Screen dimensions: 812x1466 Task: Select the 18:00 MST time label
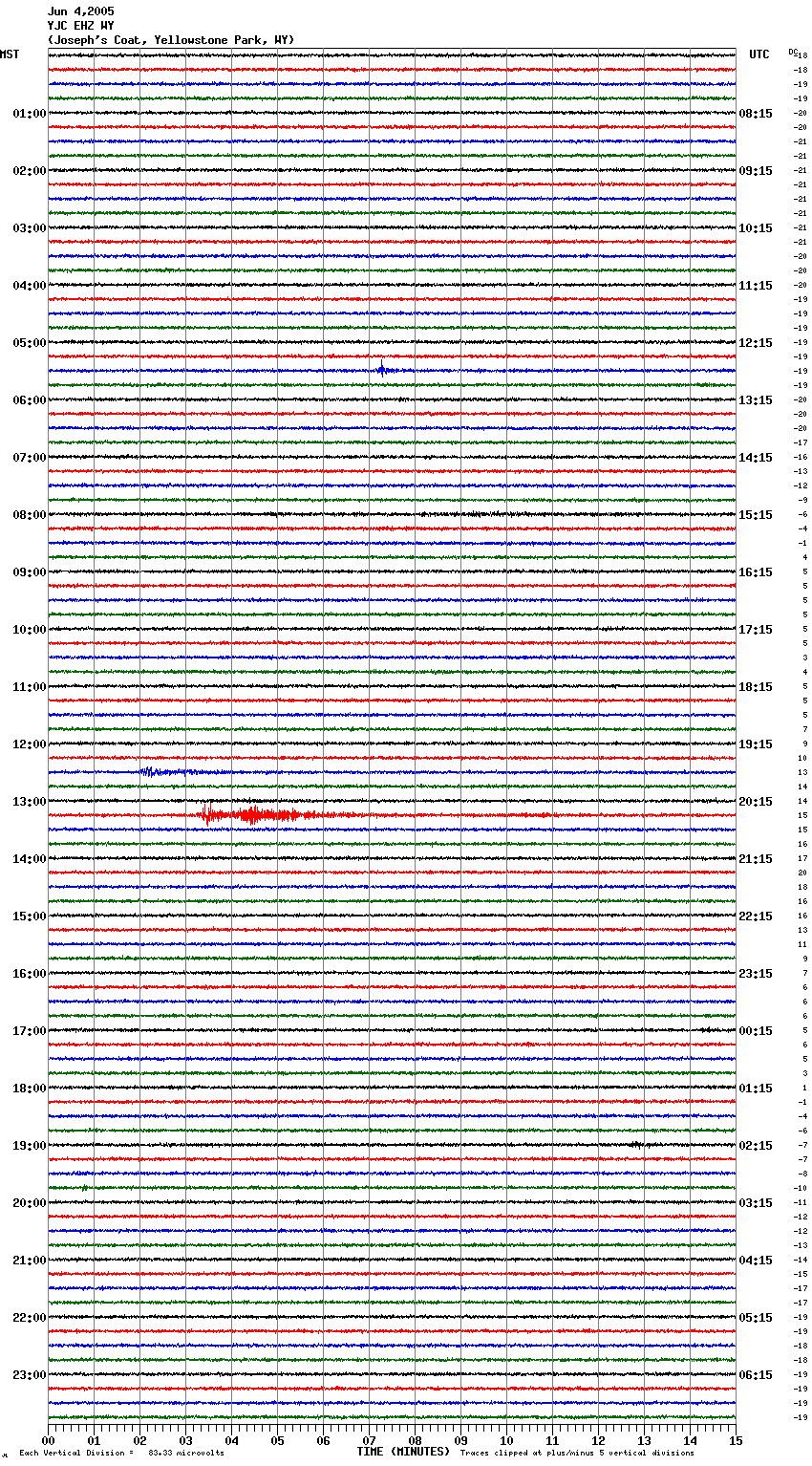pyautogui.click(x=30, y=1089)
